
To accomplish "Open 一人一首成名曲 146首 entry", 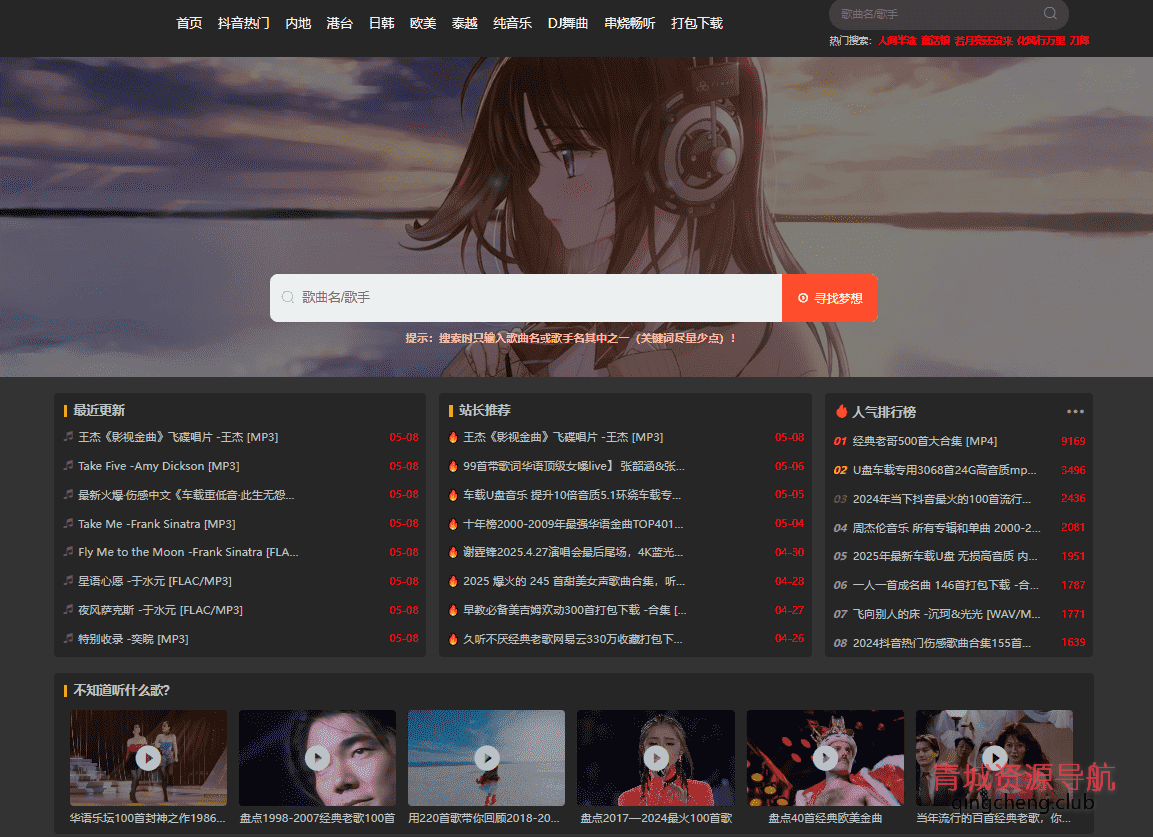I will pos(946,585).
